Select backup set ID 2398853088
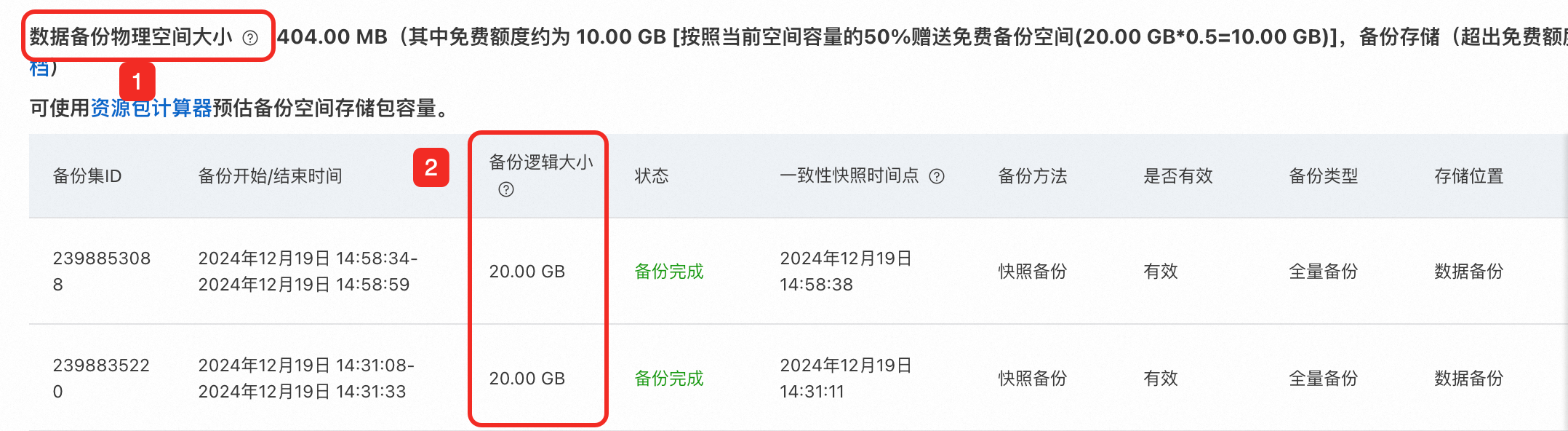This screenshot has height=431, width=1568. (101, 271)
